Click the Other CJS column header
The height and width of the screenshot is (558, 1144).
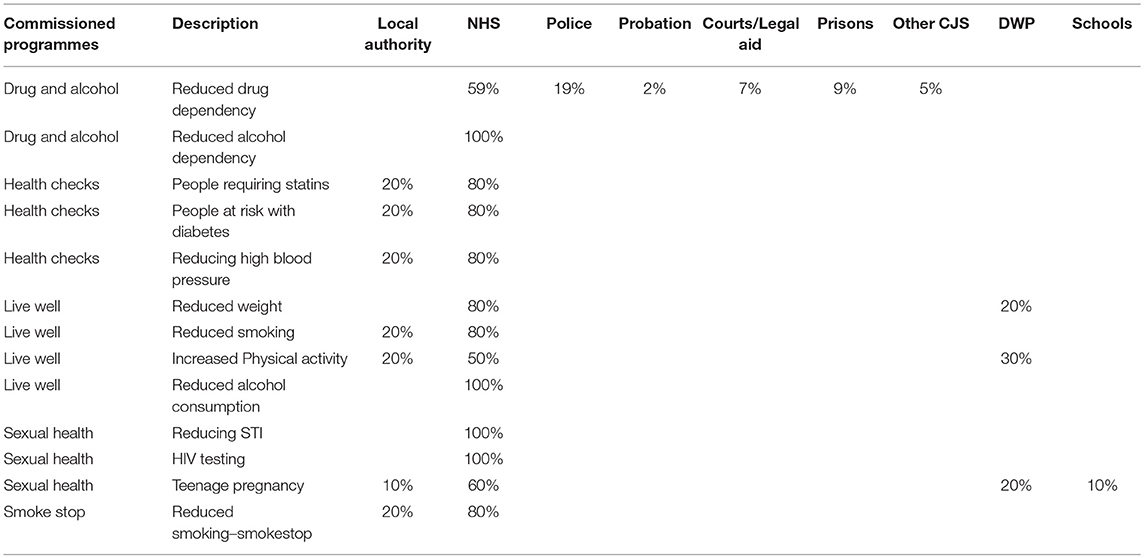[x=930, y=23]
